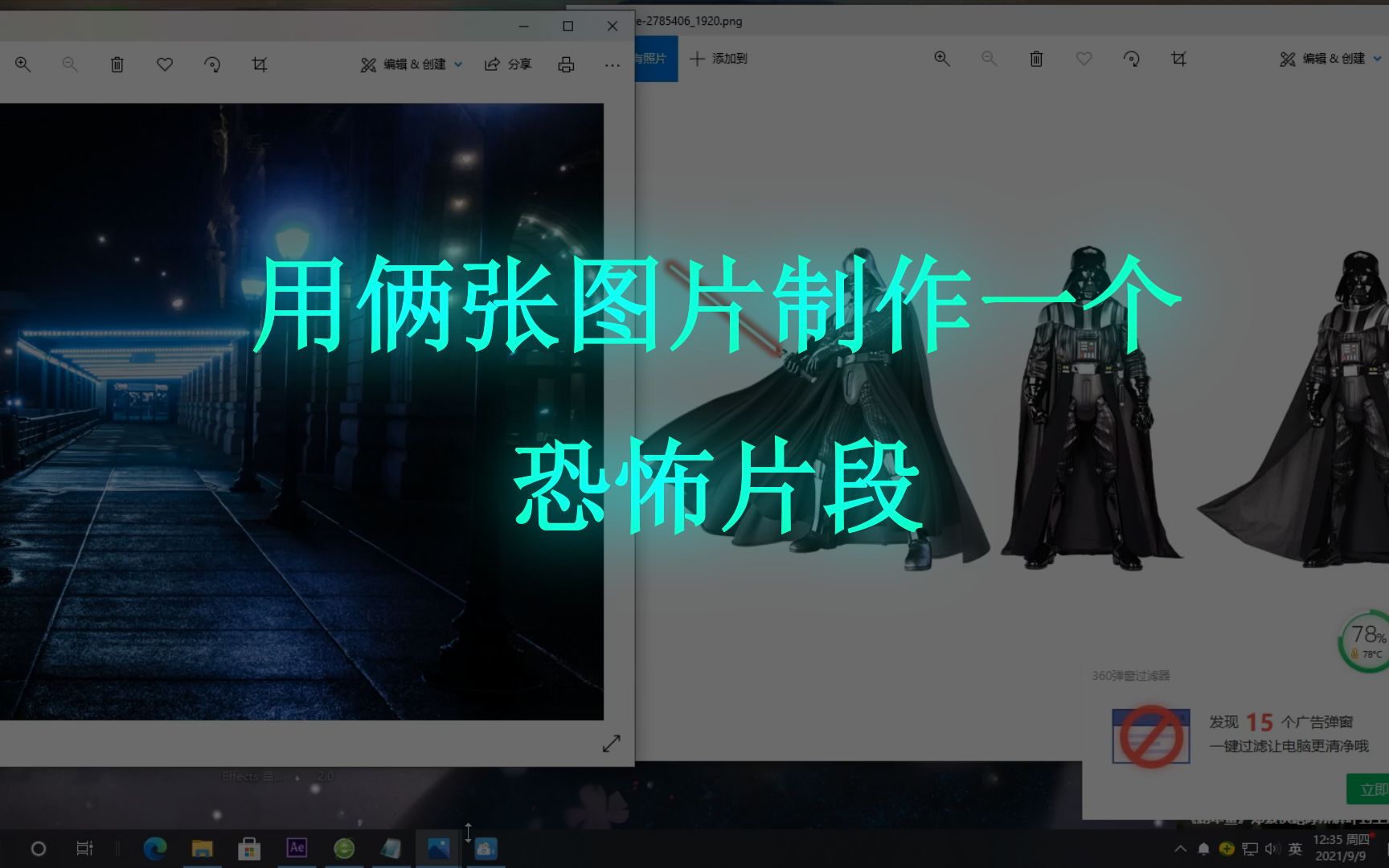Maximize the street photo window

tap(568, 26)
